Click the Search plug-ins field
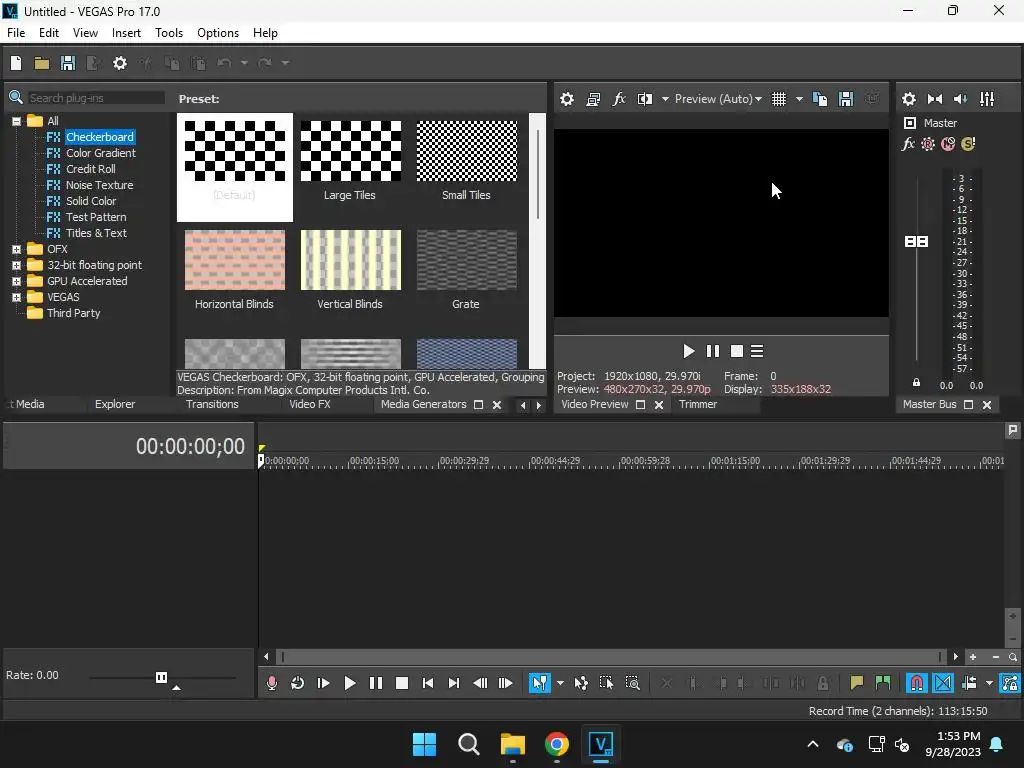 [96, 98]
